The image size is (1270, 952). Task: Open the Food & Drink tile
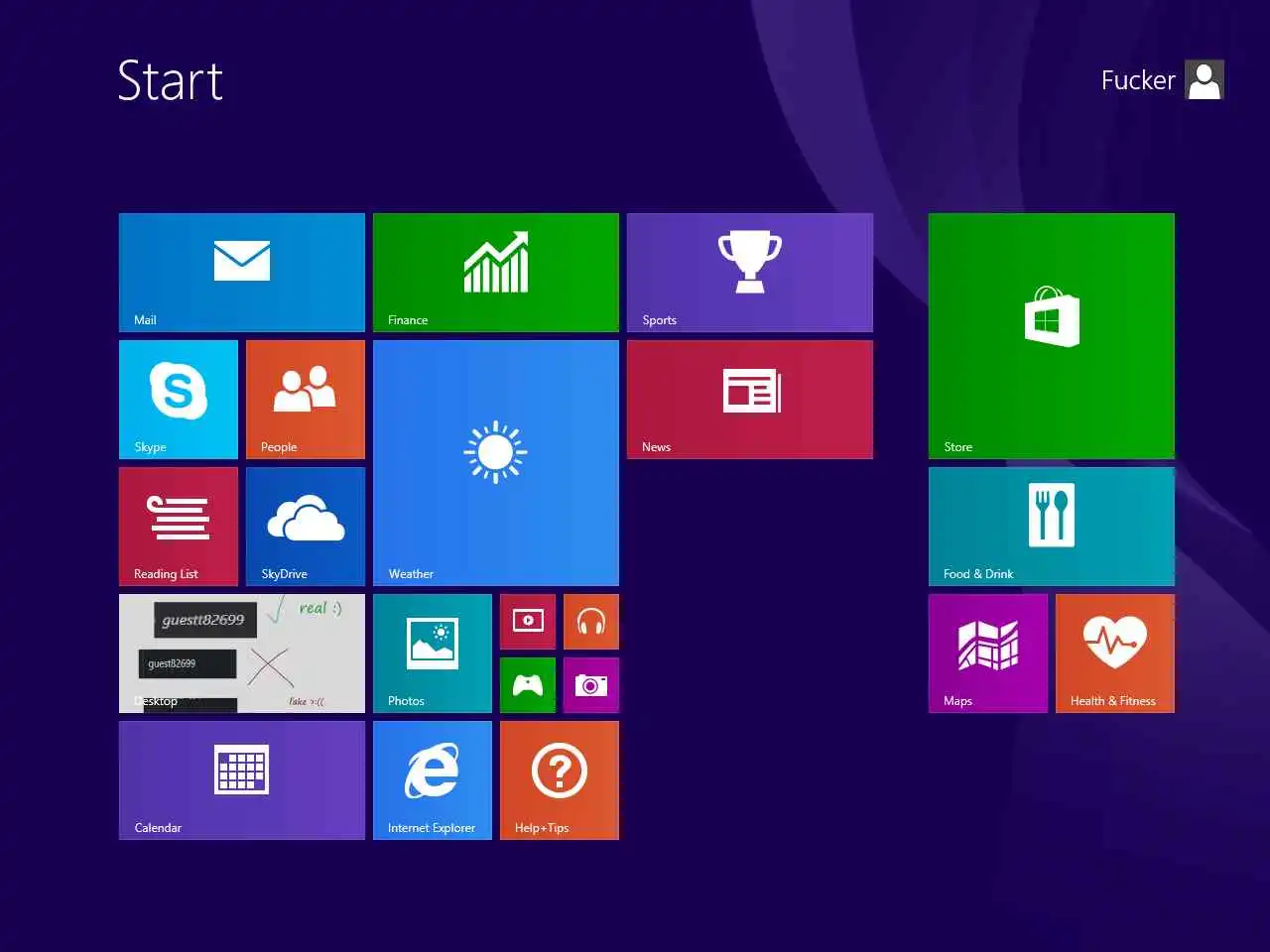pyautogui.click(x=1052, y=527)
